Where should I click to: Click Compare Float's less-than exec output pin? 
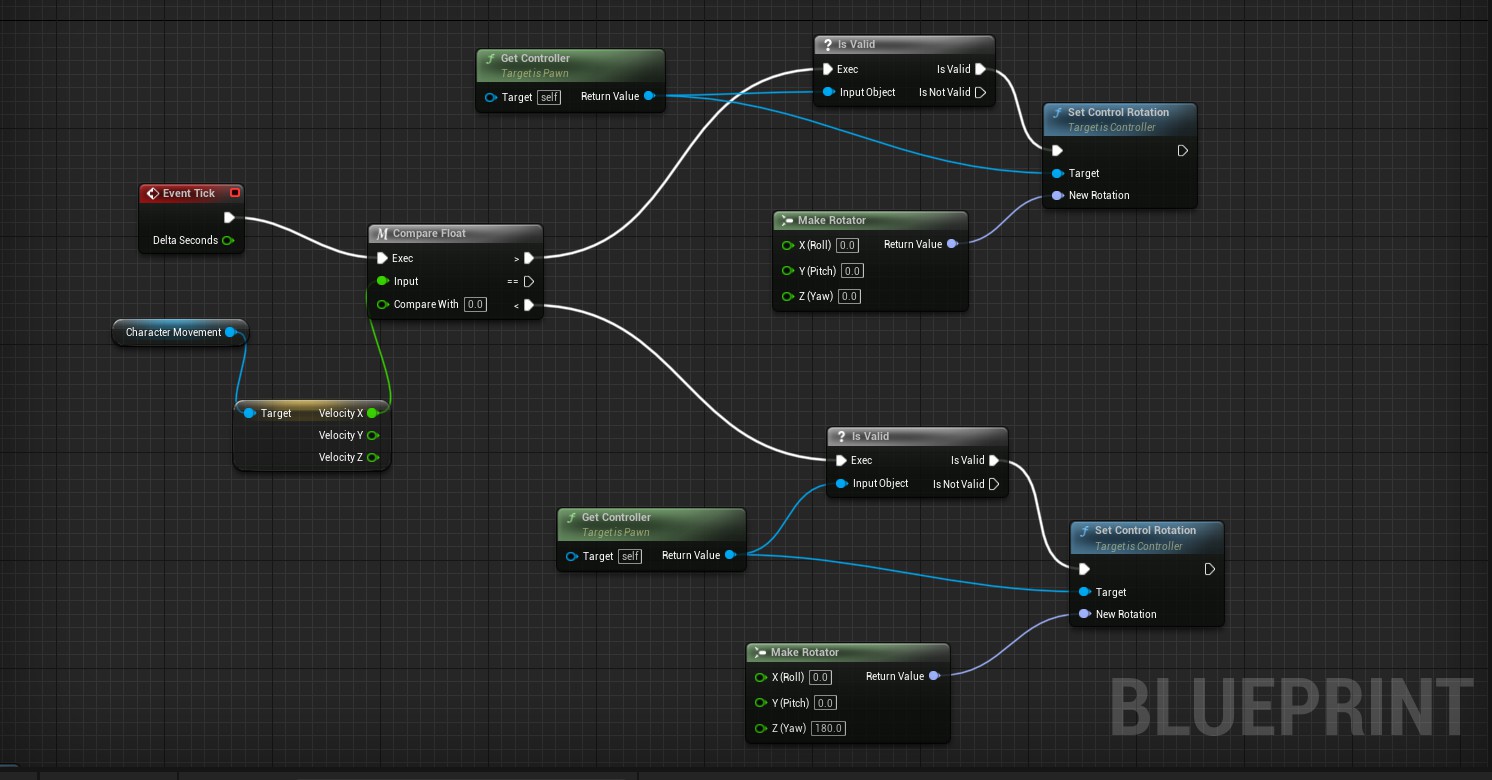click(528, 305)
